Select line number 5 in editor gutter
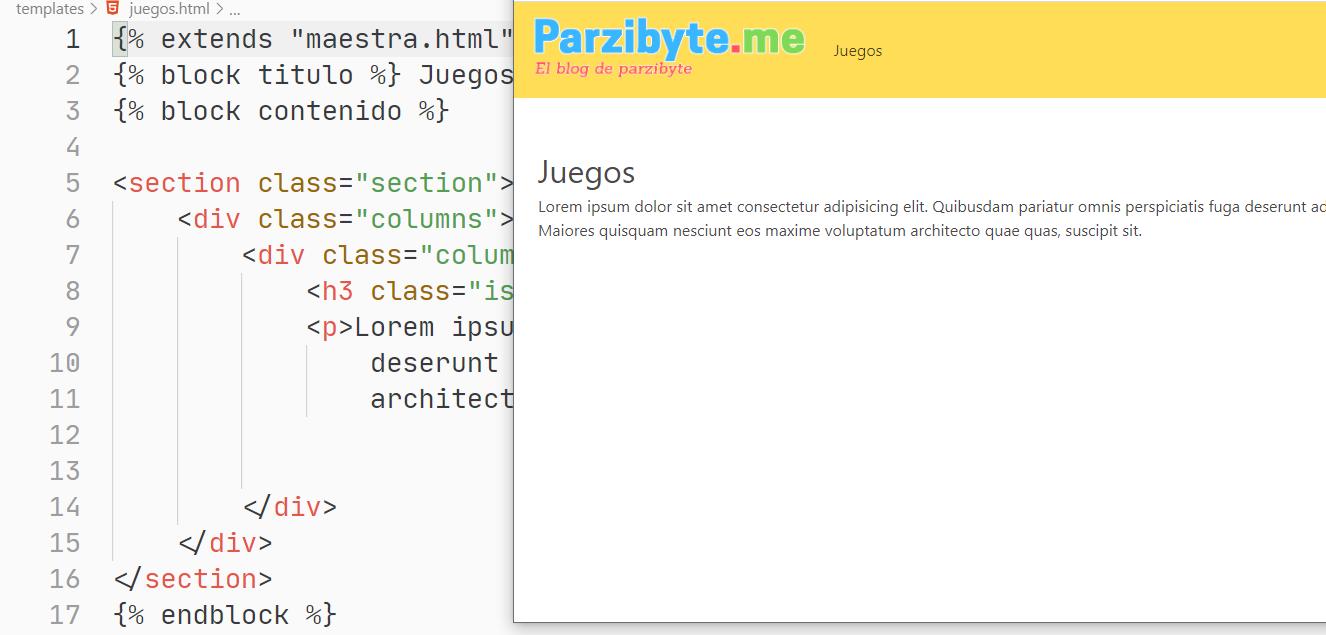1326x635 pixels. pos(72,183)
